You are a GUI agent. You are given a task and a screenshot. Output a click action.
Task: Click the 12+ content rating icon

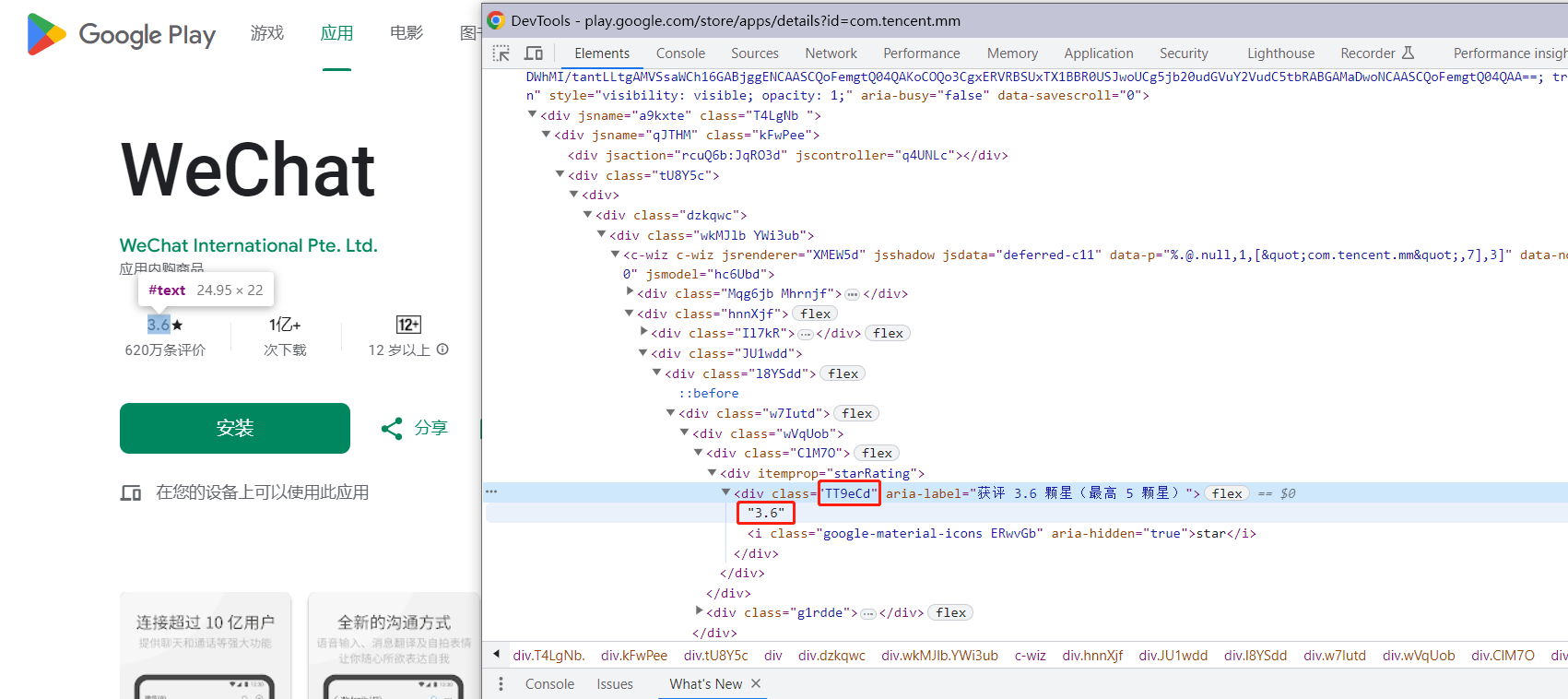pos(408,325)
